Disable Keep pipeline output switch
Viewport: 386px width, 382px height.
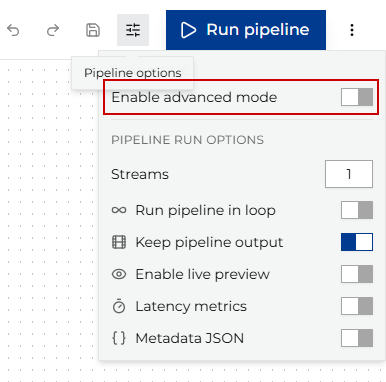tap(357, 242)
